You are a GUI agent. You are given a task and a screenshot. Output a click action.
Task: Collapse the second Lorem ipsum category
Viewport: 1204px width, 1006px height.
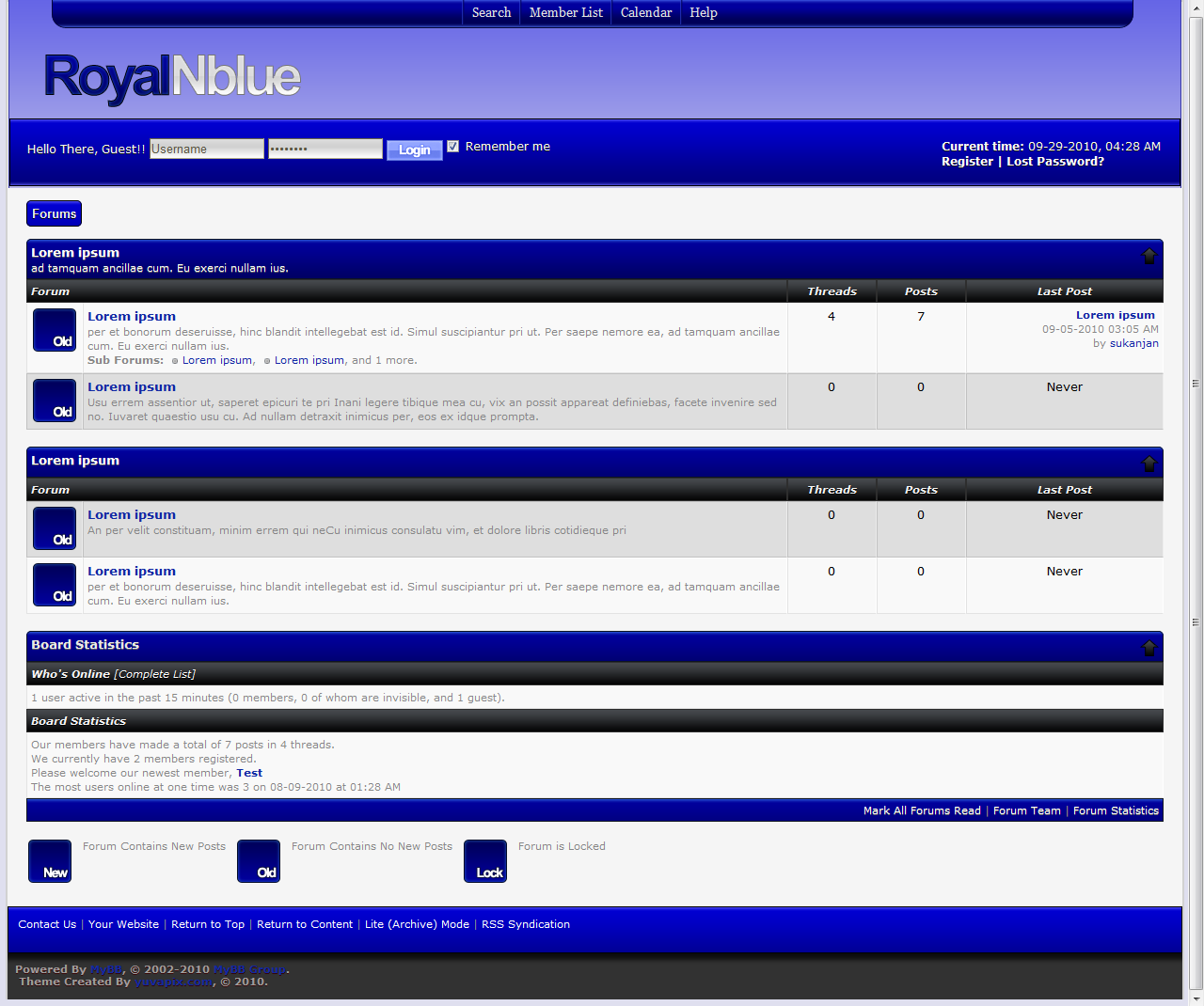coord(1149,463)
